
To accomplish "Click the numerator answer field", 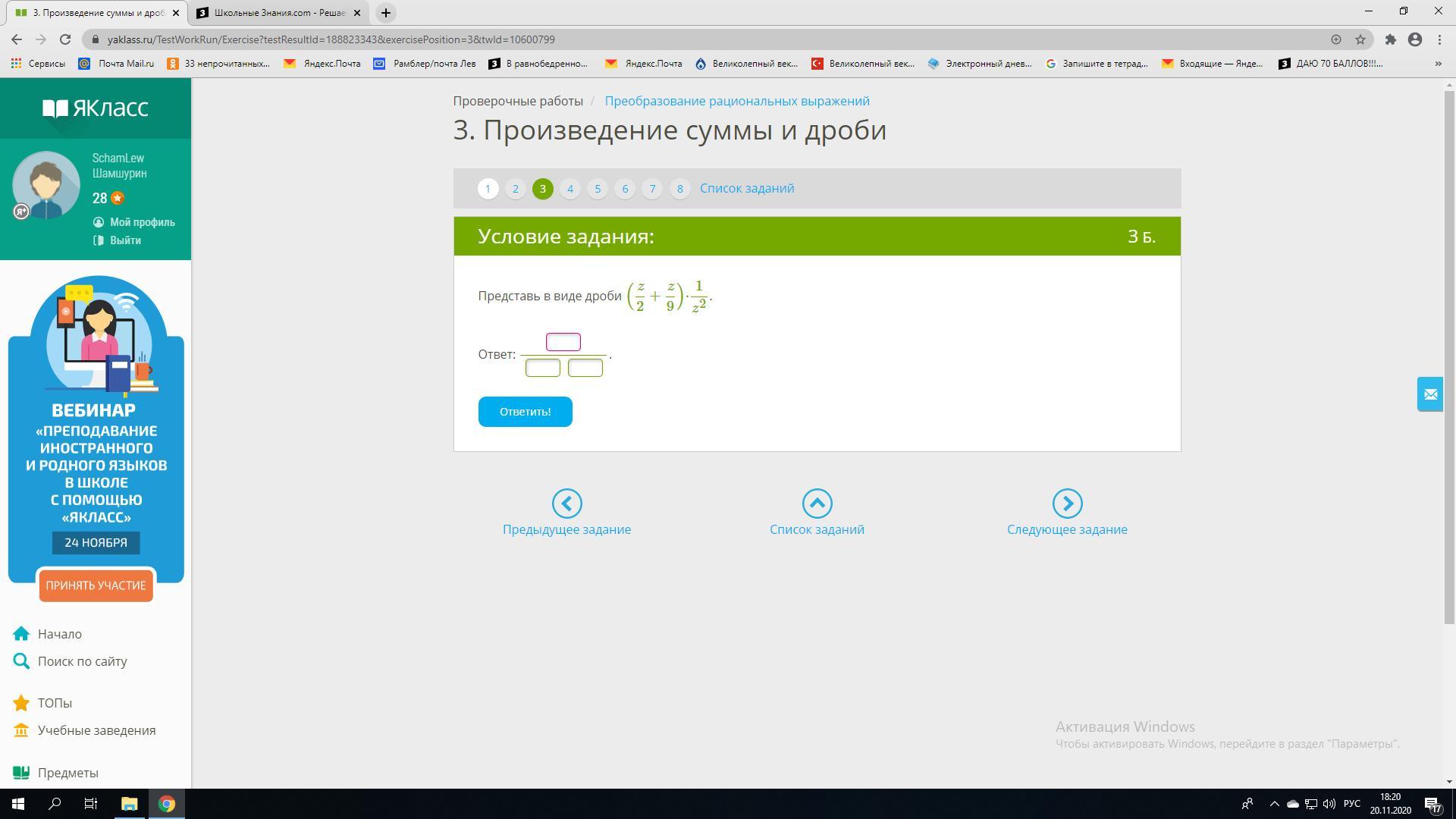I will [x=563, y=342].
